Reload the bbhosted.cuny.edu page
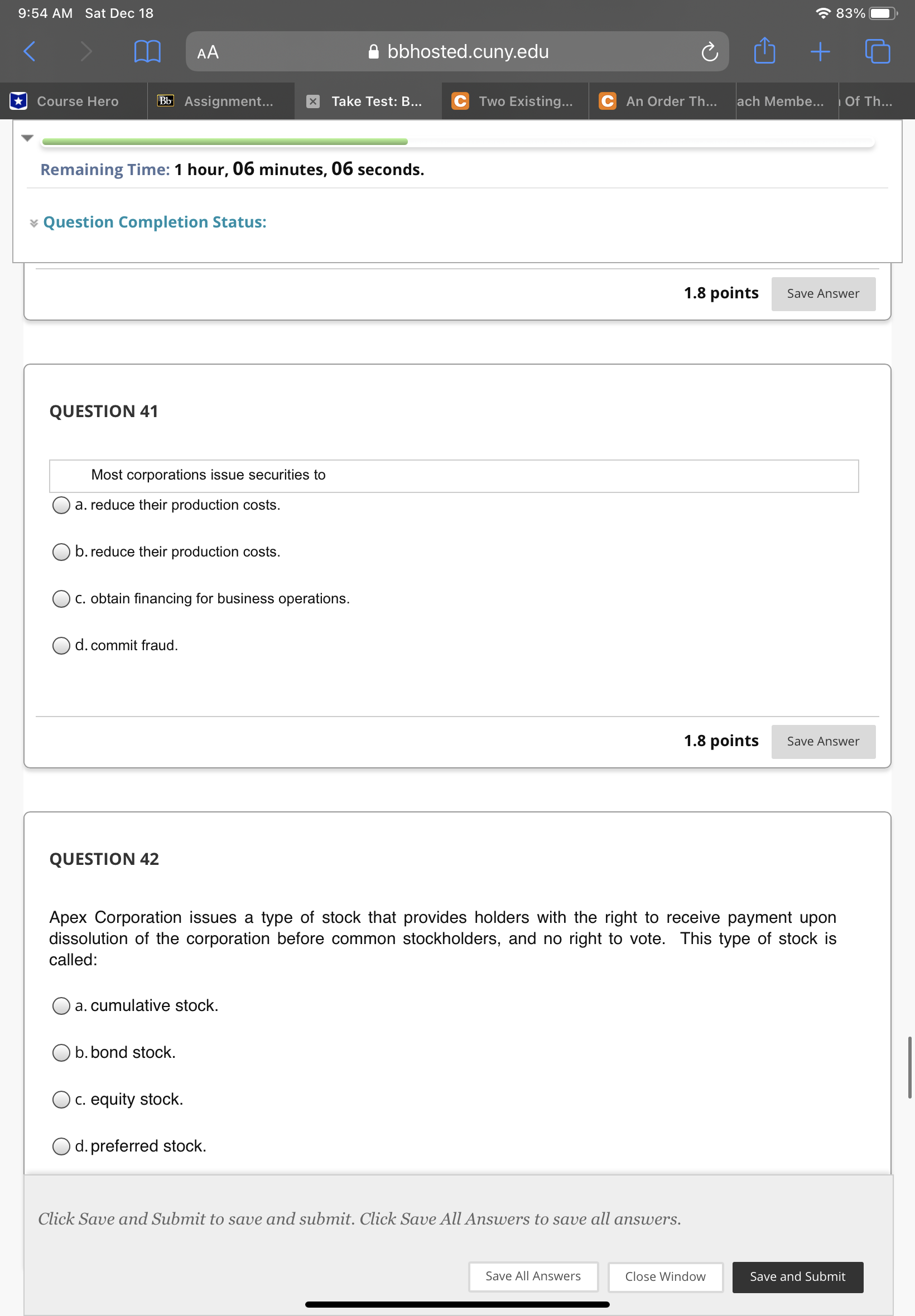 tap(709, 51)
